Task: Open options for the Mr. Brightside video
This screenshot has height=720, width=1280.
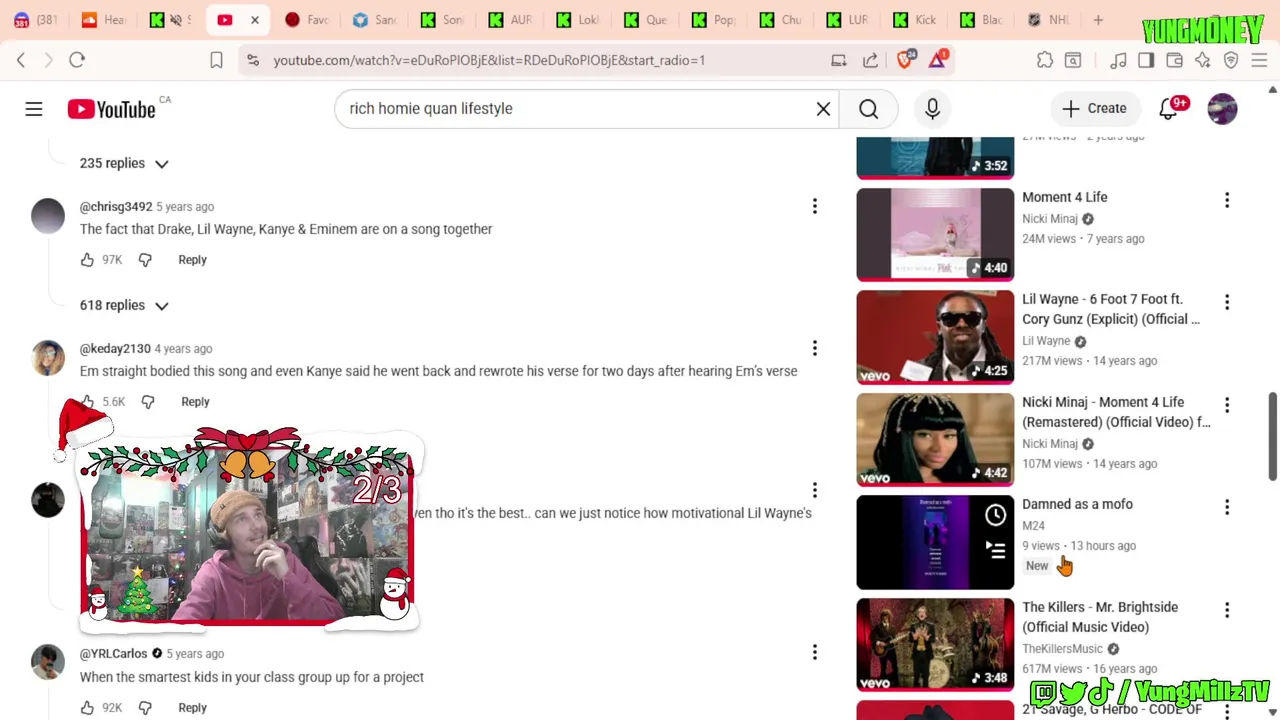Action: pyautogui.click(x=1227, y=610)
